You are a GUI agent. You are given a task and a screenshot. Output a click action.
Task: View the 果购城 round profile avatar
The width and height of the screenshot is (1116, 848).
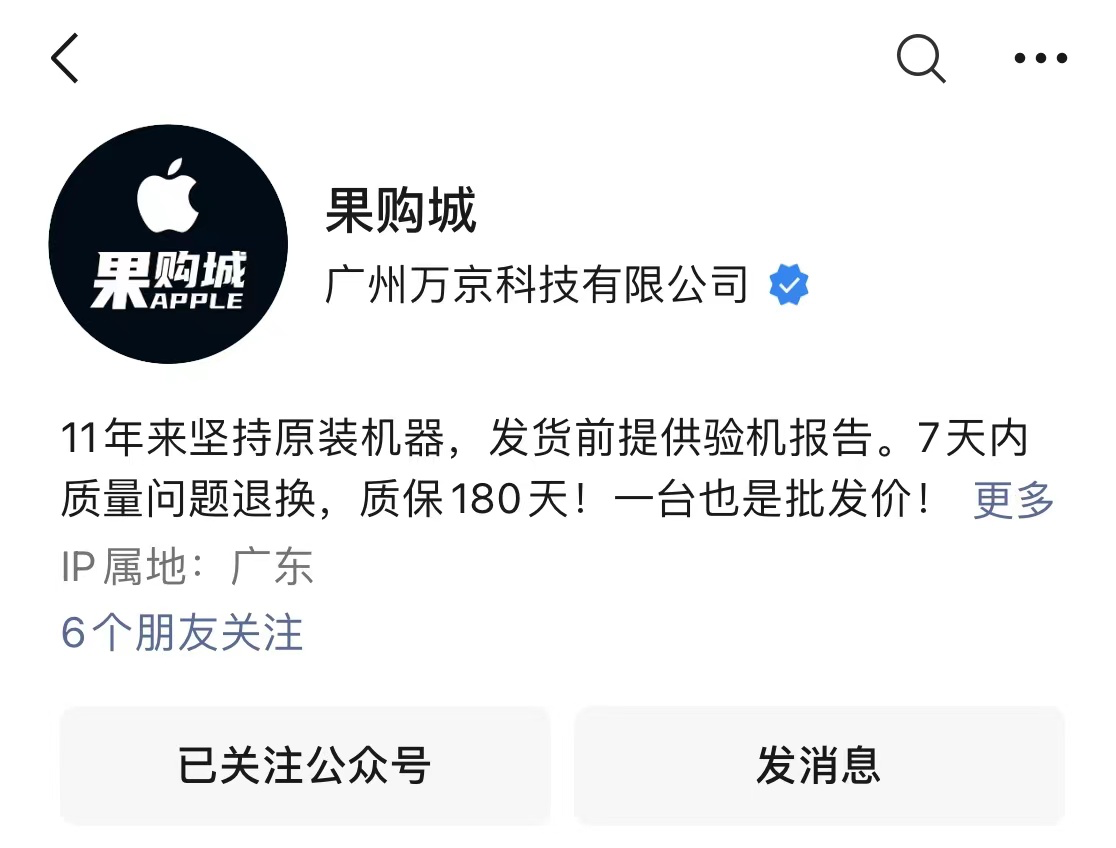tap(168, 244)
